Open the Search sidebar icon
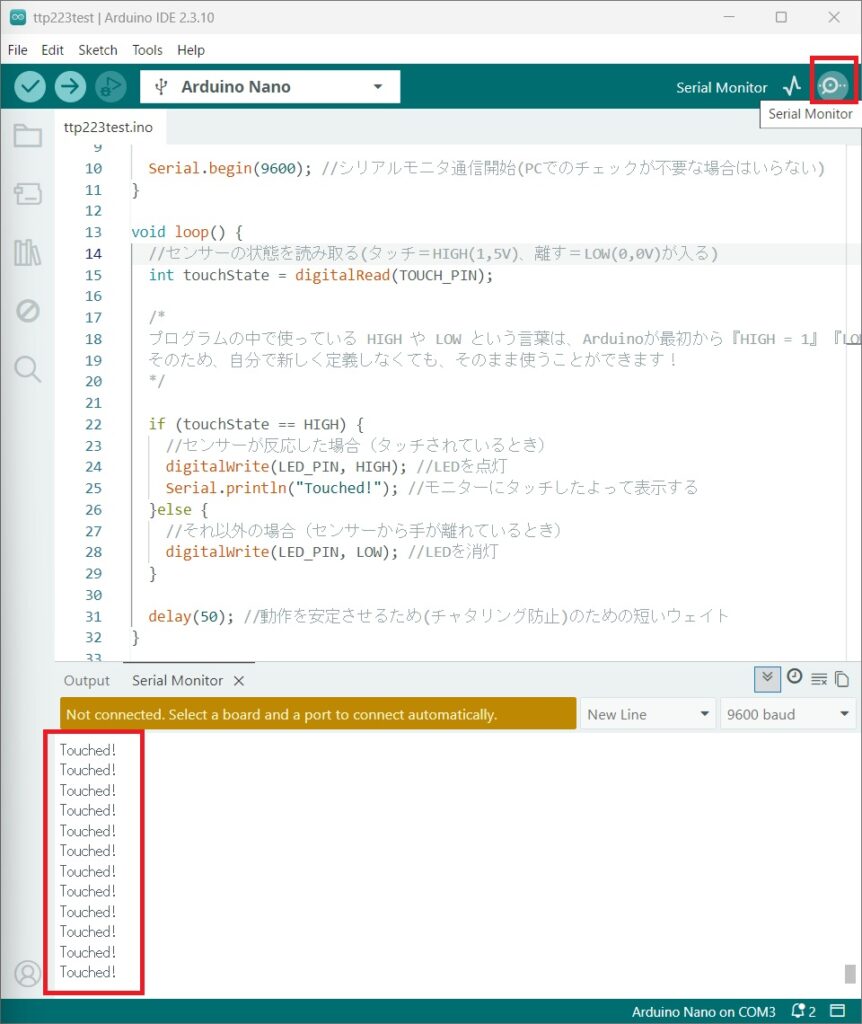Image resolution: width=862 pixels, height=1024 pixels. (x=27, y=369)
